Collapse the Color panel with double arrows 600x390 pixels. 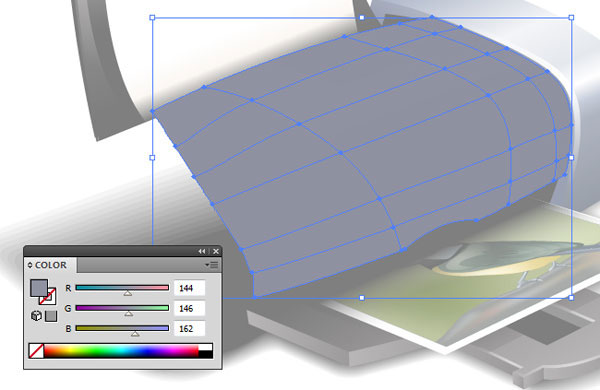pos(202,251)
